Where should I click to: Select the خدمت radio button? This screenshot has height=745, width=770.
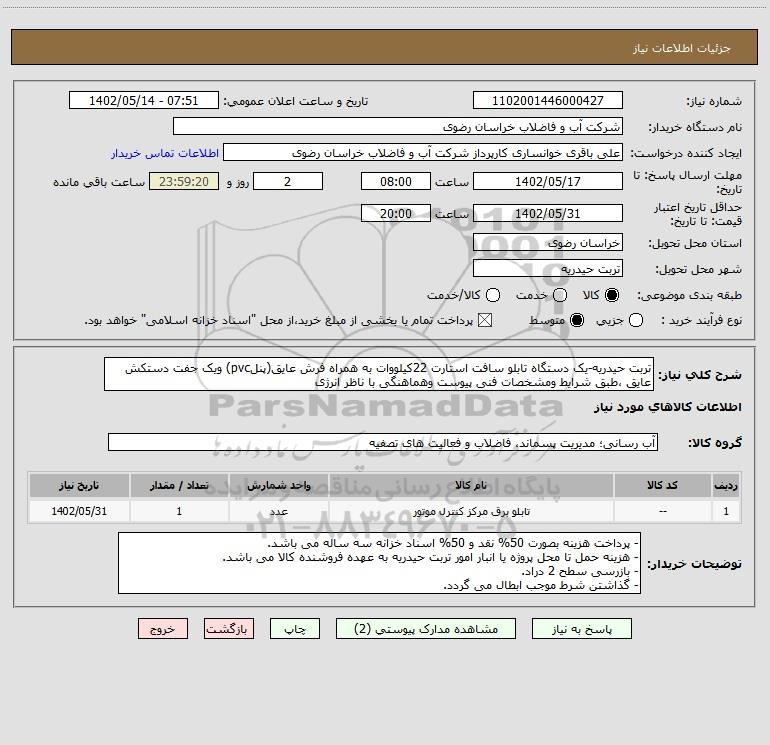coord(560,295)
